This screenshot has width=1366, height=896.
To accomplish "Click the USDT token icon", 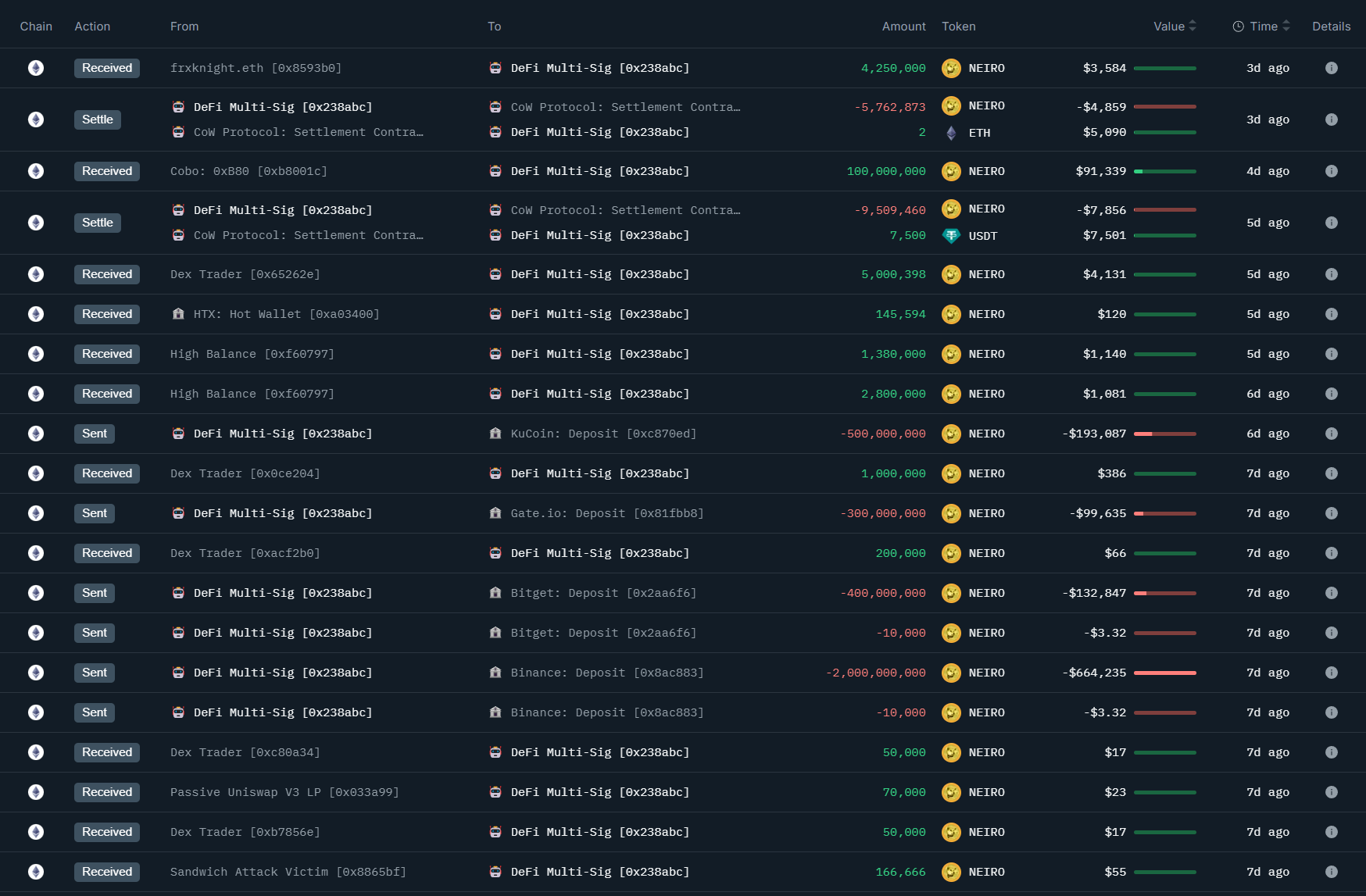I will (x=951, y=236).
